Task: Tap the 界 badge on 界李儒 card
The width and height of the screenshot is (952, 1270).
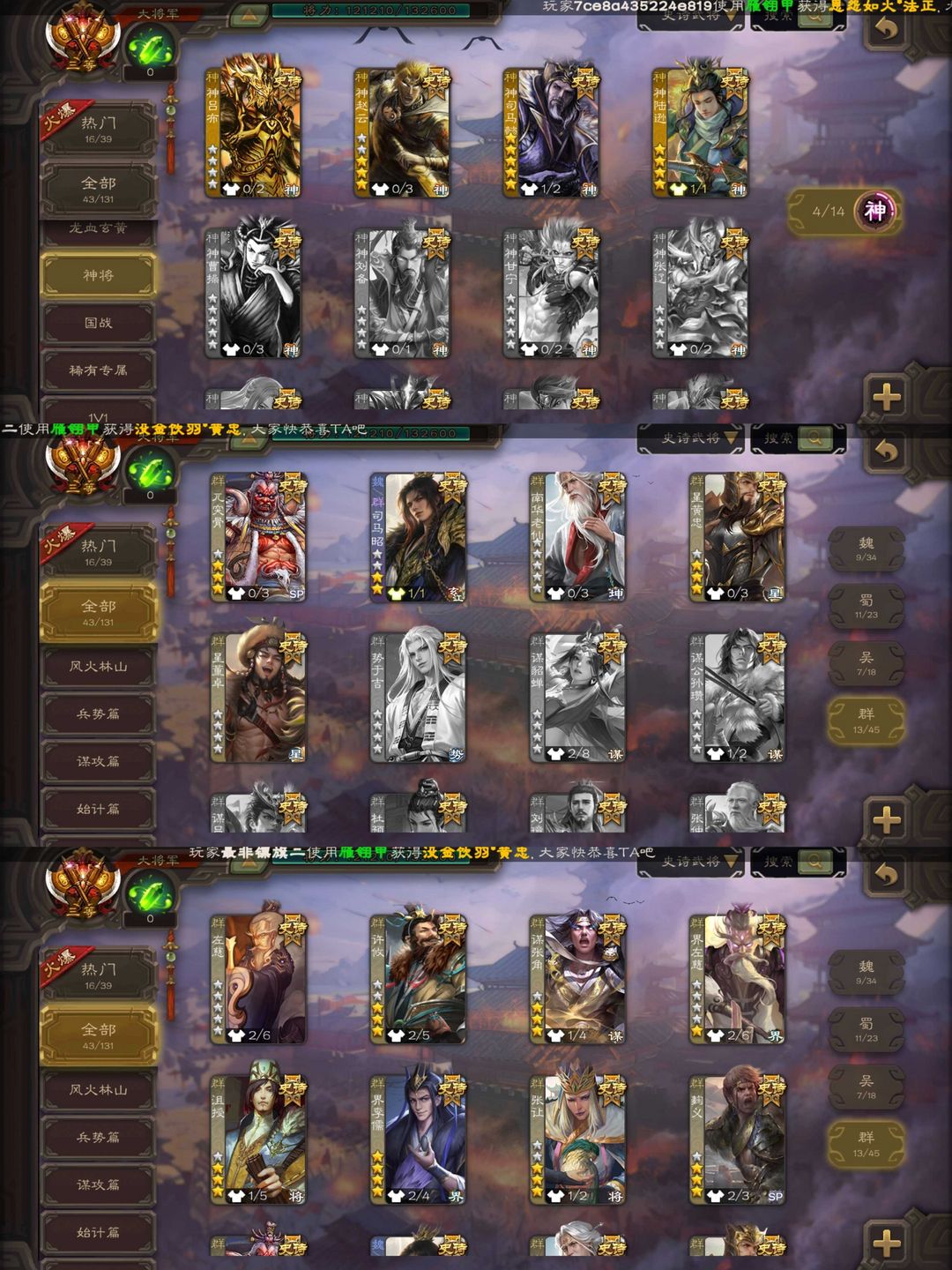Action: pyautogui.click(x=456, y=1196)
